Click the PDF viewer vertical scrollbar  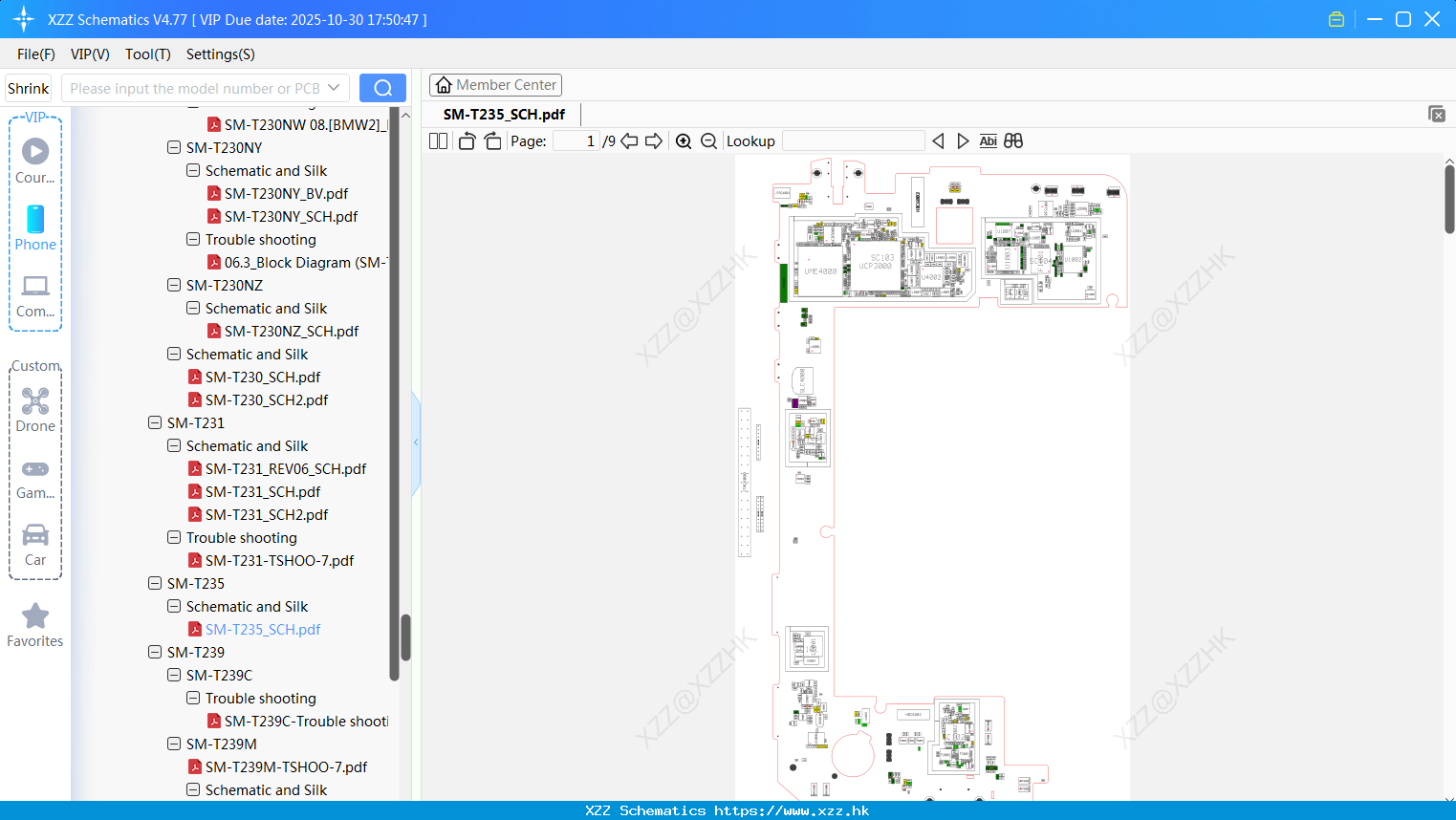click(1449, 199)
